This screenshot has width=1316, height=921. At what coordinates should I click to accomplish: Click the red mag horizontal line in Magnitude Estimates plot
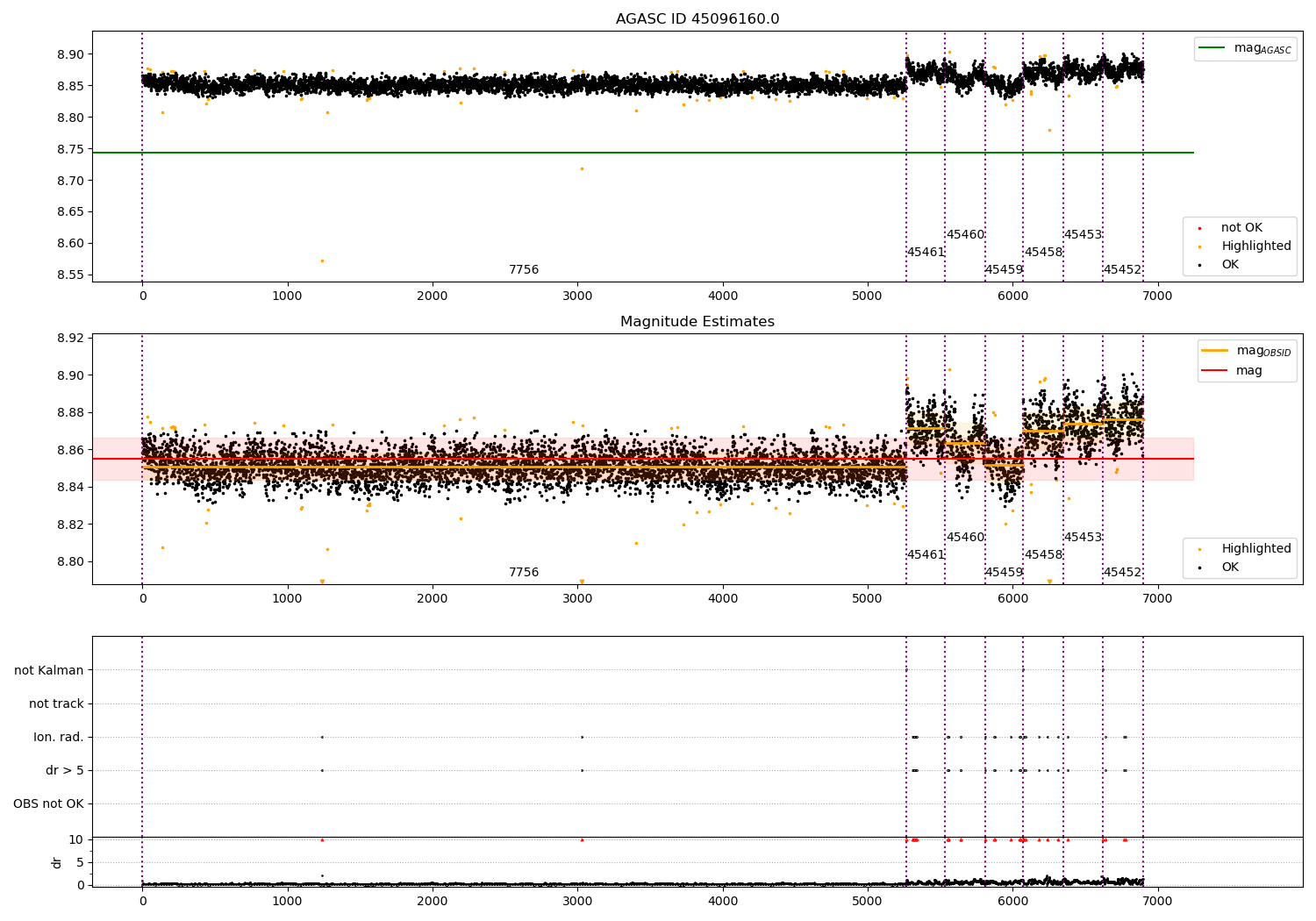click(643, 459)
